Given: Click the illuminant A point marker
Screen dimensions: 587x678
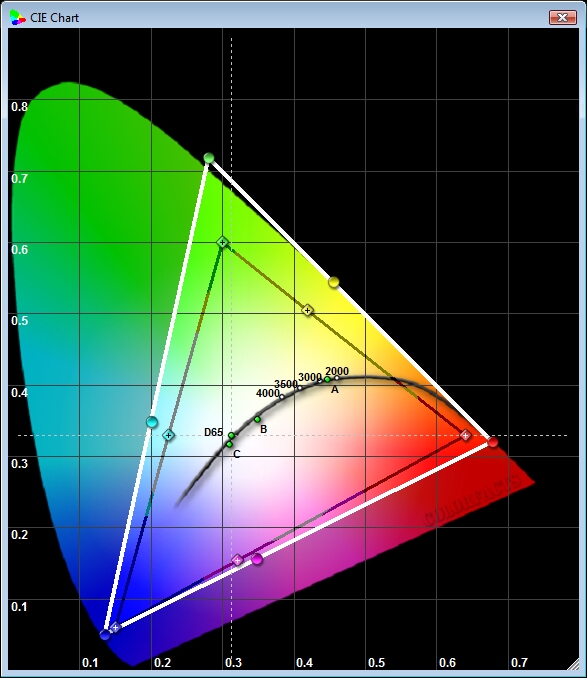Looking at the screenshot, I should 327,380.
